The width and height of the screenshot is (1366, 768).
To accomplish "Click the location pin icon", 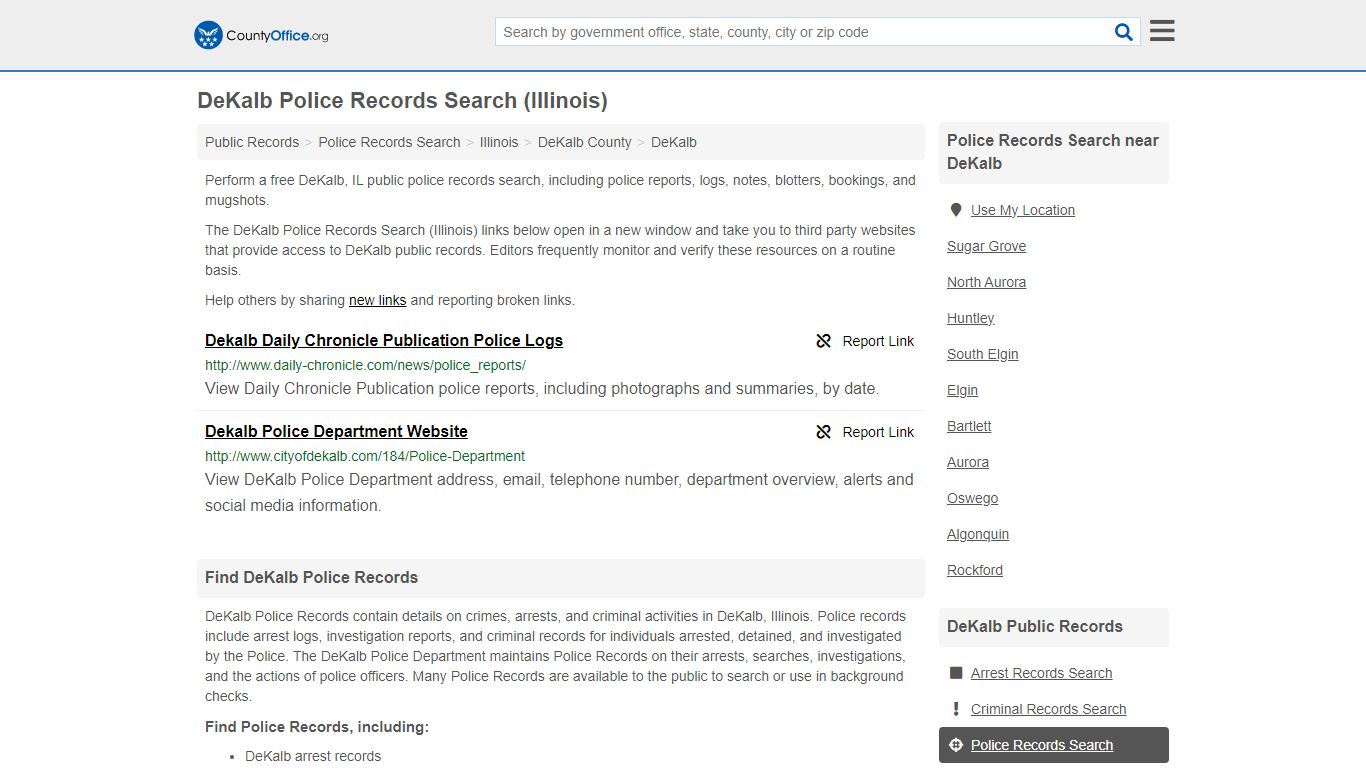I will [x=955, y=210].
